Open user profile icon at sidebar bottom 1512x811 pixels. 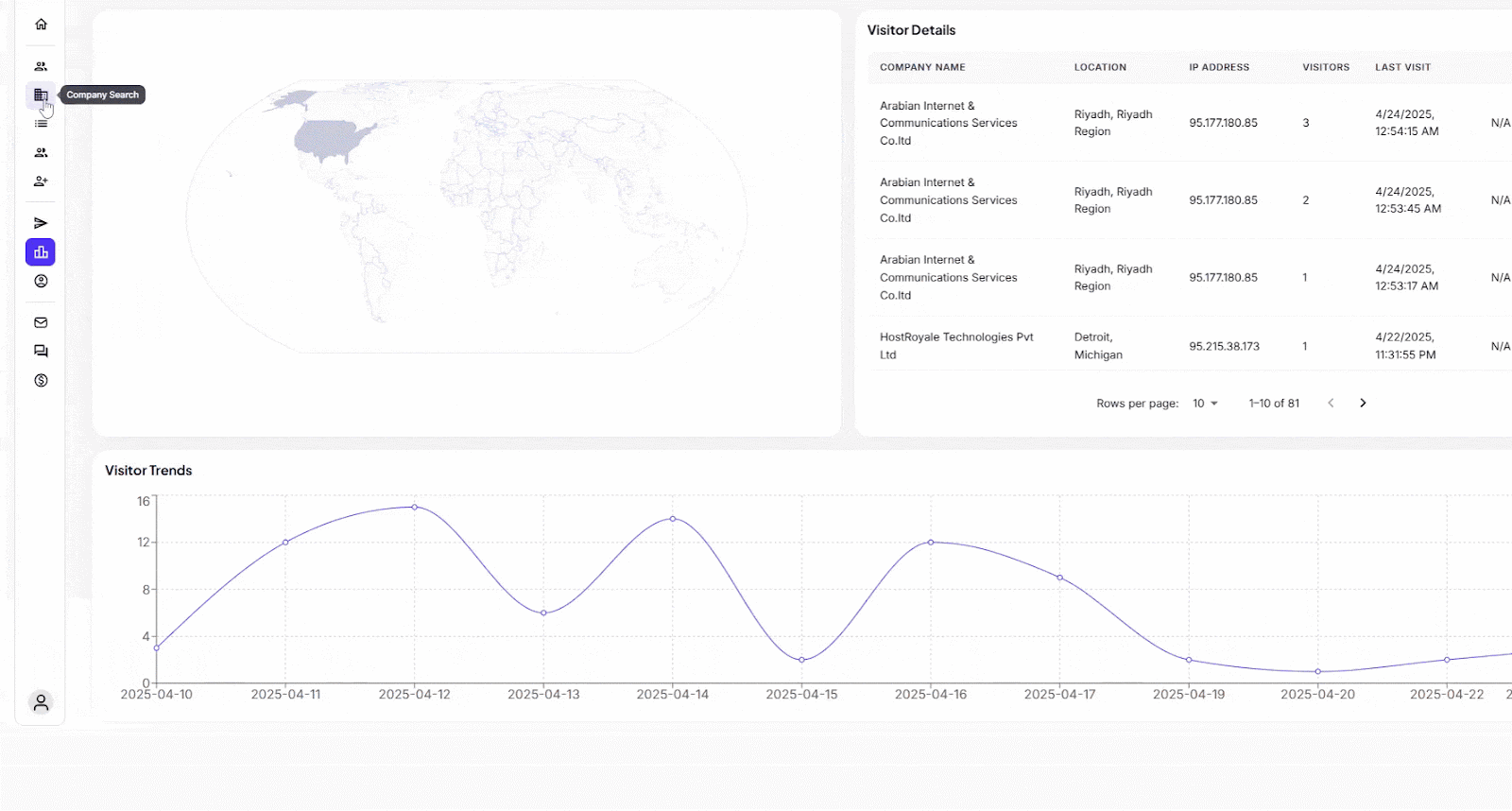tap(41, 703)
